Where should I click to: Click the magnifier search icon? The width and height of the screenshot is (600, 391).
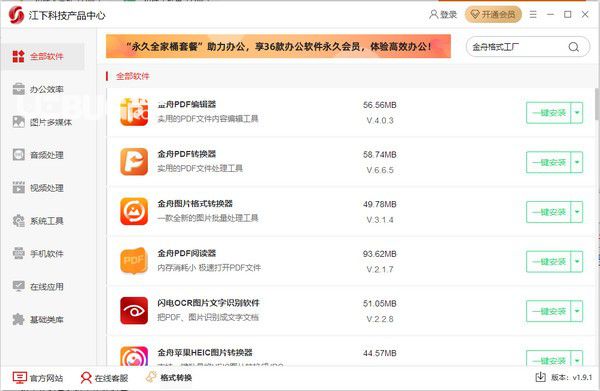573,47
